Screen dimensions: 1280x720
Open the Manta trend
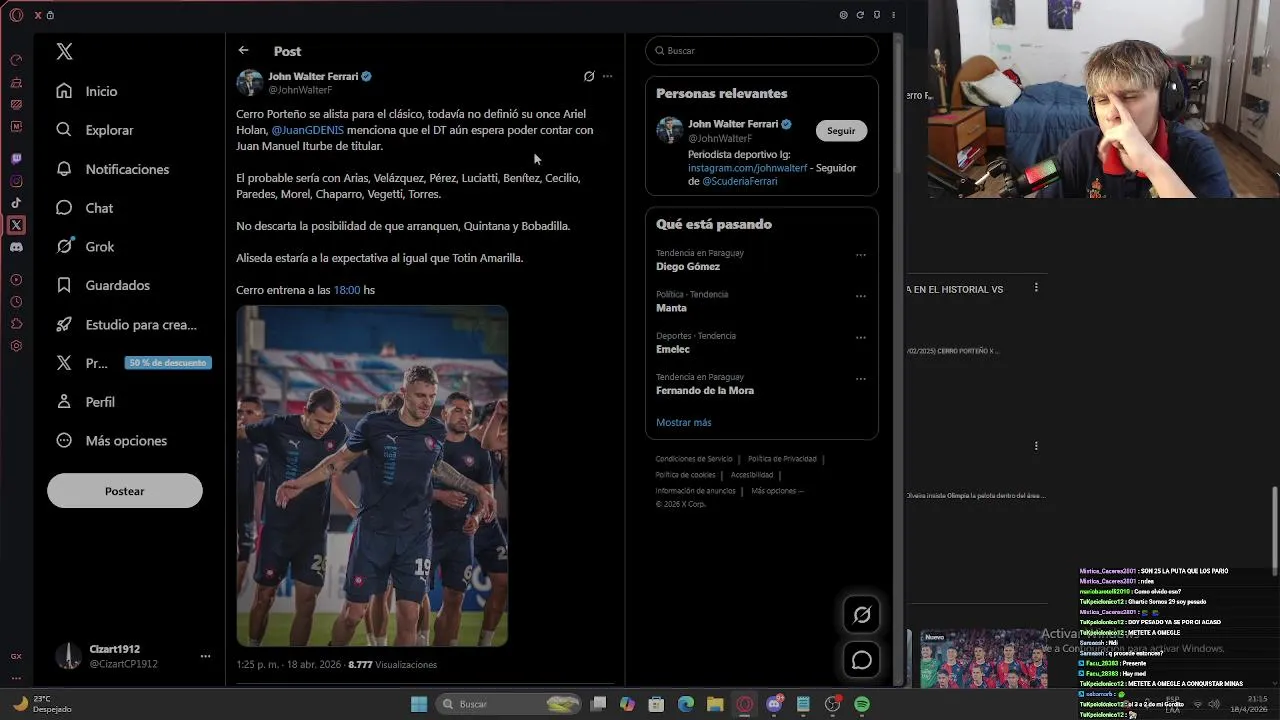(x=671, y=308)
